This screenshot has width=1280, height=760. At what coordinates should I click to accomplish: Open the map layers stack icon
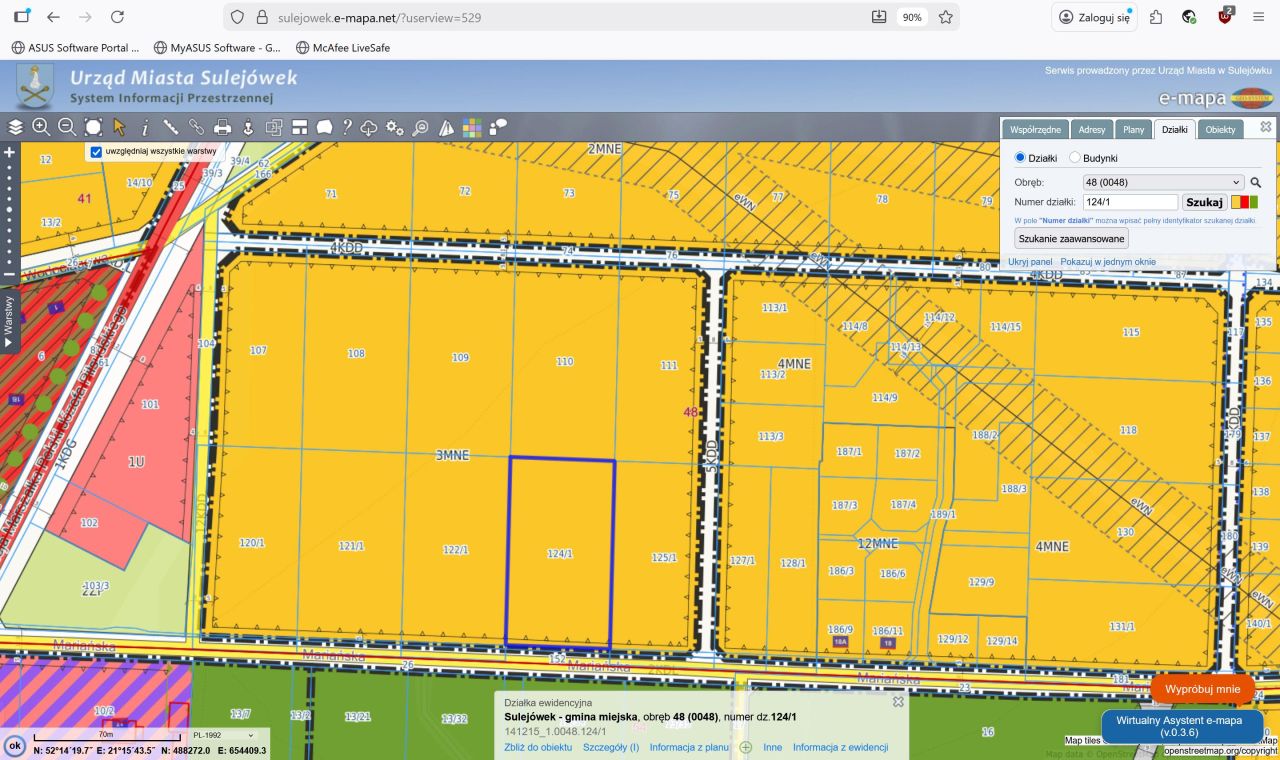point(15,127)
